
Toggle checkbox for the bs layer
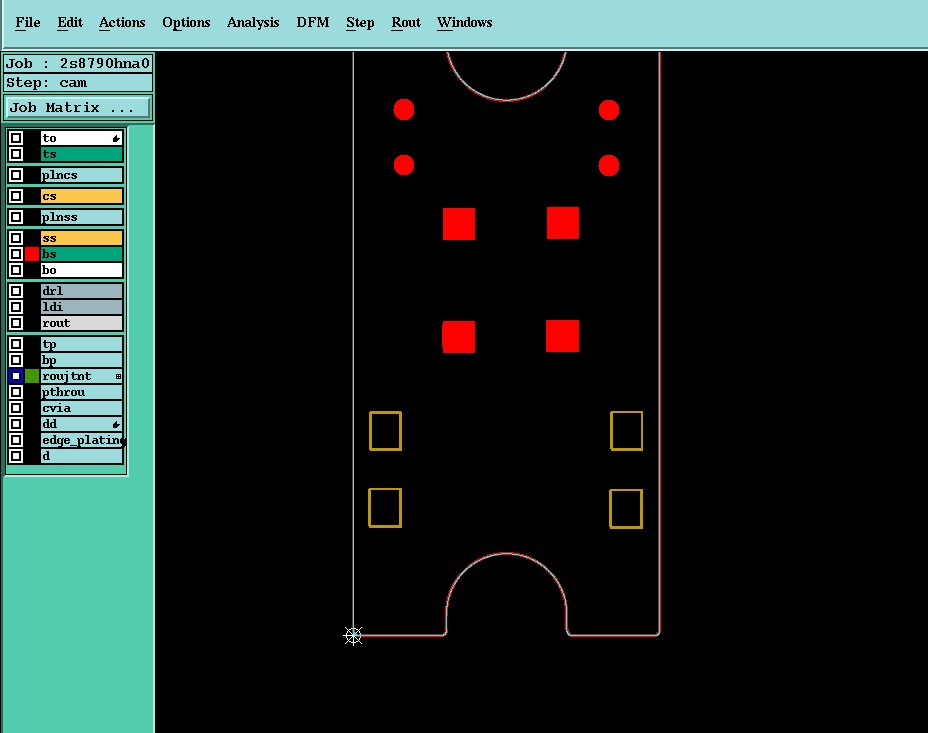click(16, 254)
